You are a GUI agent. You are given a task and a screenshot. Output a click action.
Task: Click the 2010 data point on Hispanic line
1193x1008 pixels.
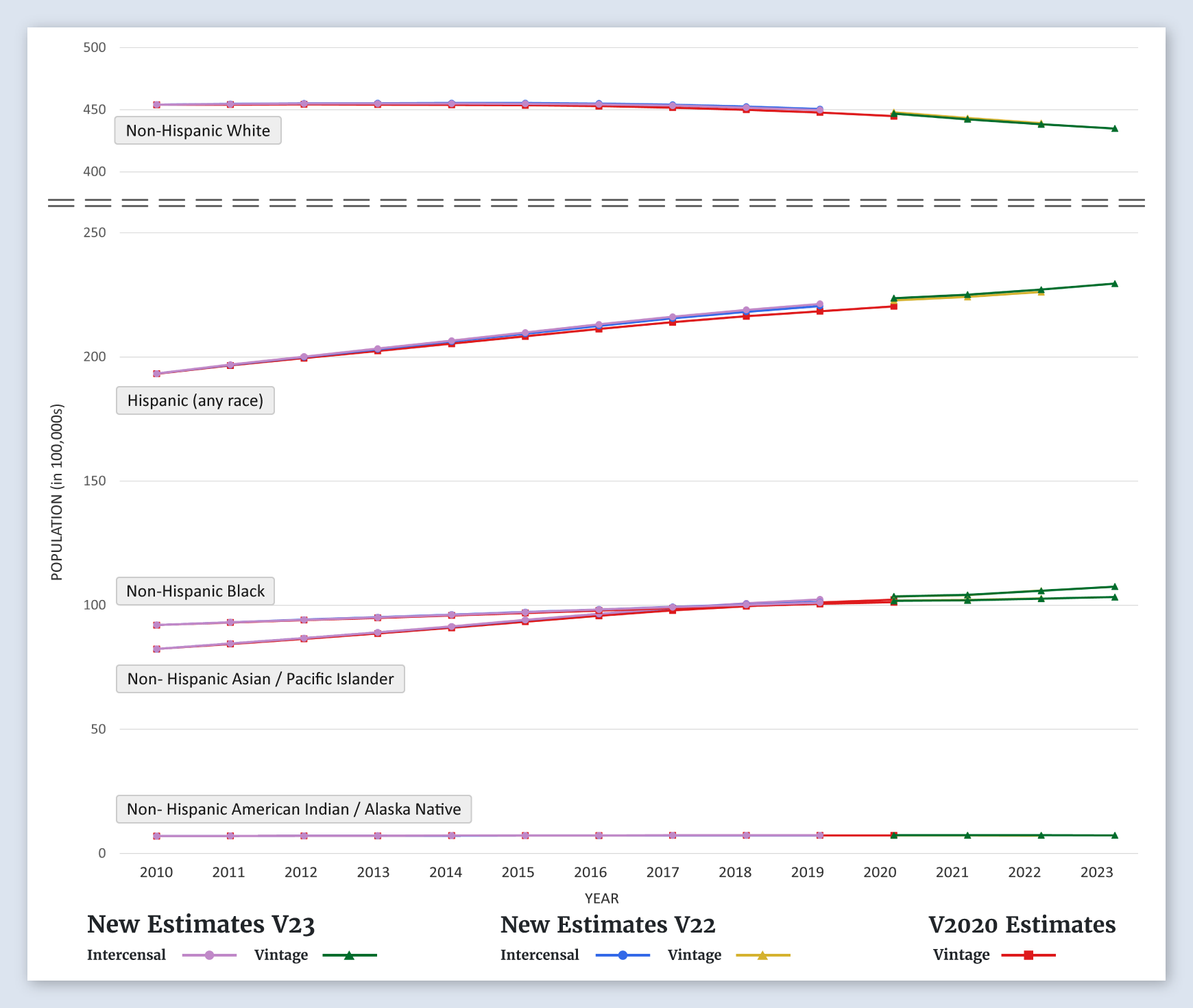pos(156,374)
